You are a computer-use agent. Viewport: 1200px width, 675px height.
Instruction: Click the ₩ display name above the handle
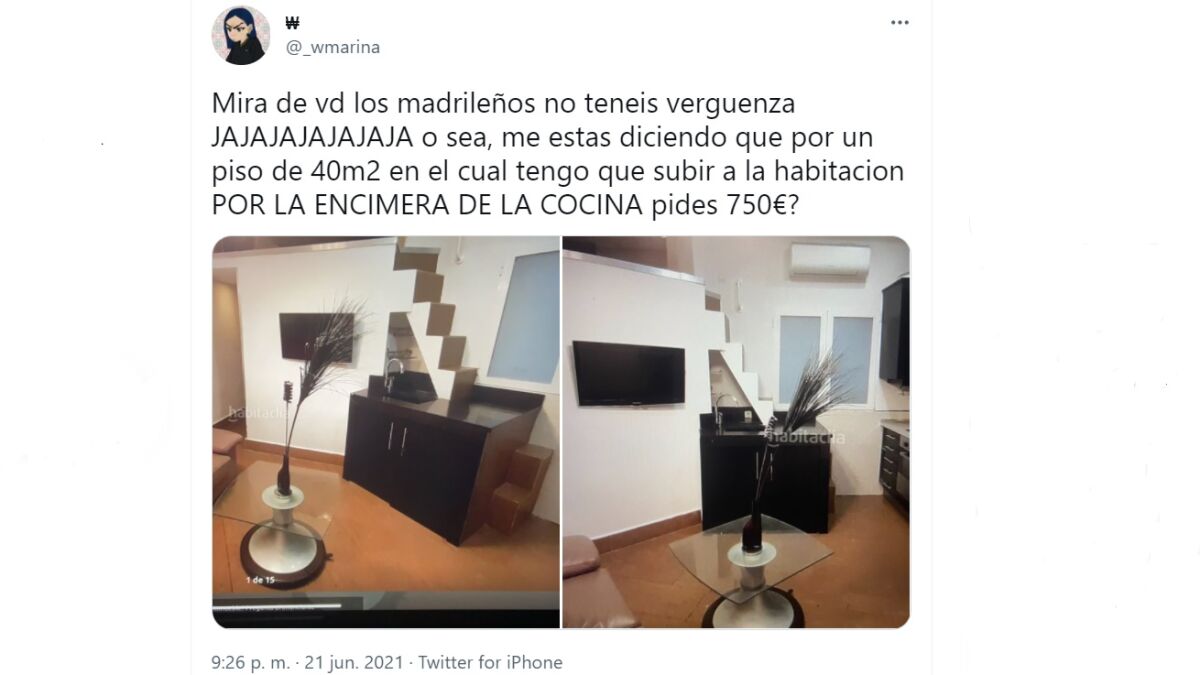[x=293, y=23]
